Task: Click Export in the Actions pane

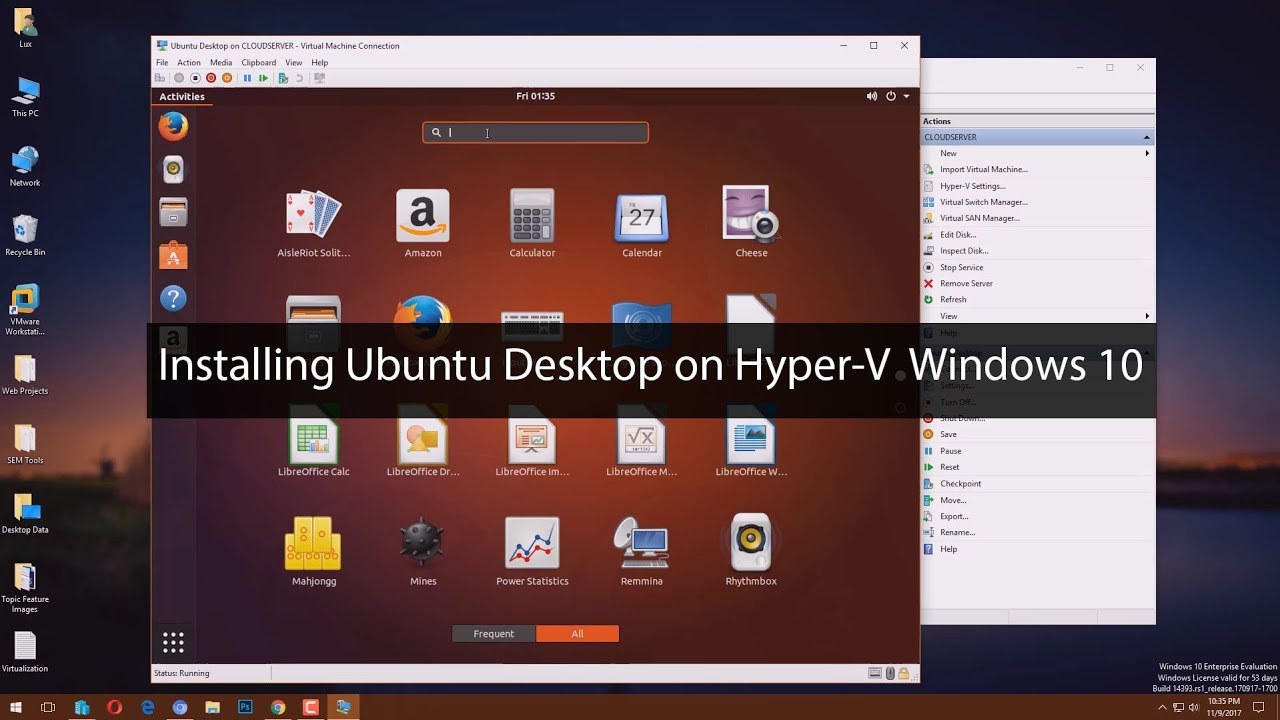Action: pos(954,516)
